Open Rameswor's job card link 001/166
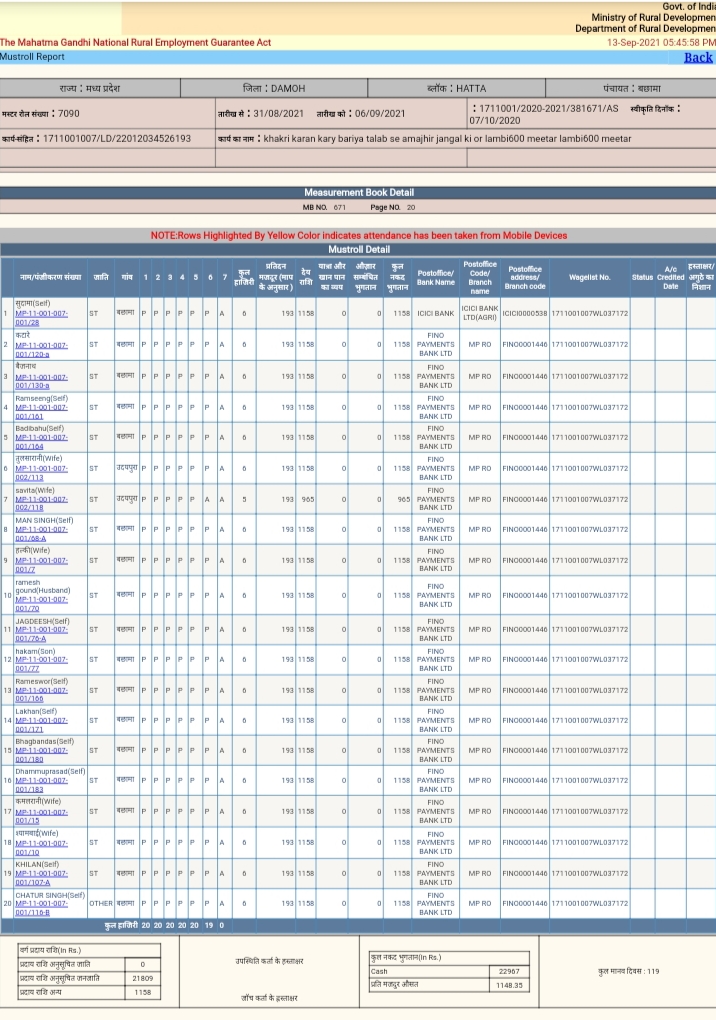Screen dimensions: 716x1020 [41, 695]
